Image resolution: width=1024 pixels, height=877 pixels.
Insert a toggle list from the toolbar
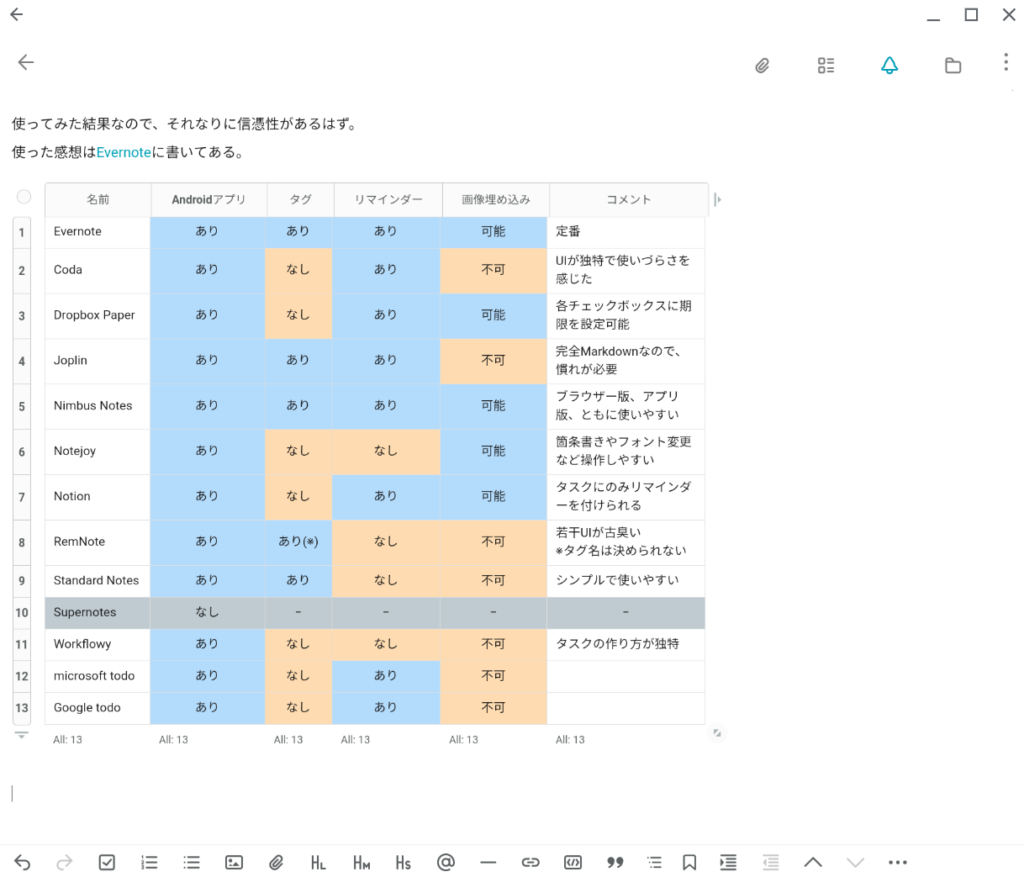click(x=654, y=863)
